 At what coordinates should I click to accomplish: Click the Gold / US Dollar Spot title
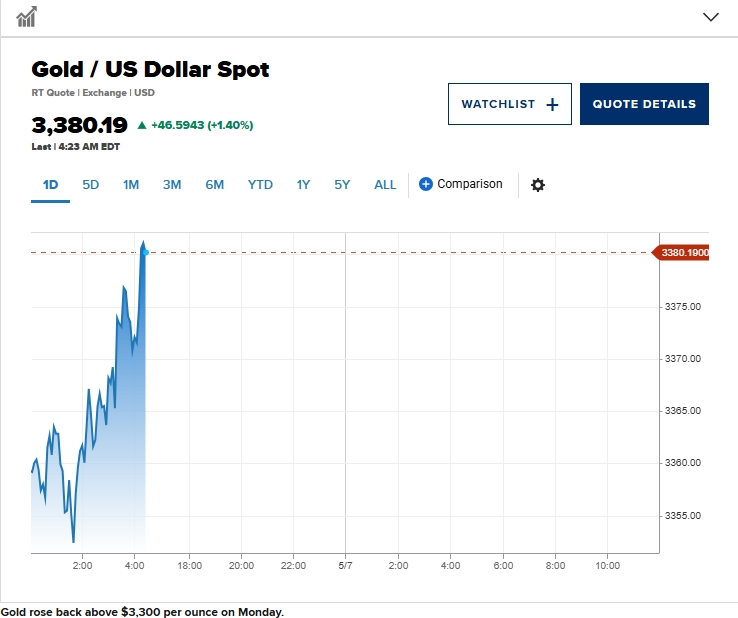(150, 69)
